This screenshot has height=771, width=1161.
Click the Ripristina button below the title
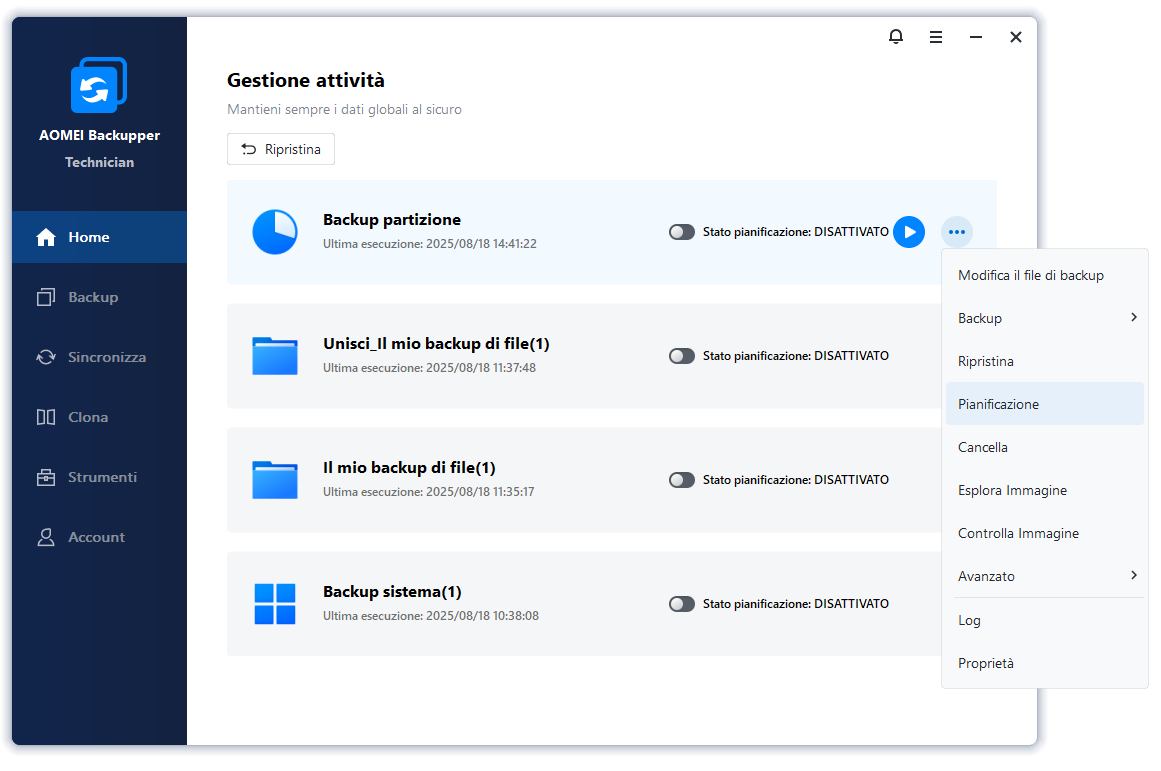[281, 149]
